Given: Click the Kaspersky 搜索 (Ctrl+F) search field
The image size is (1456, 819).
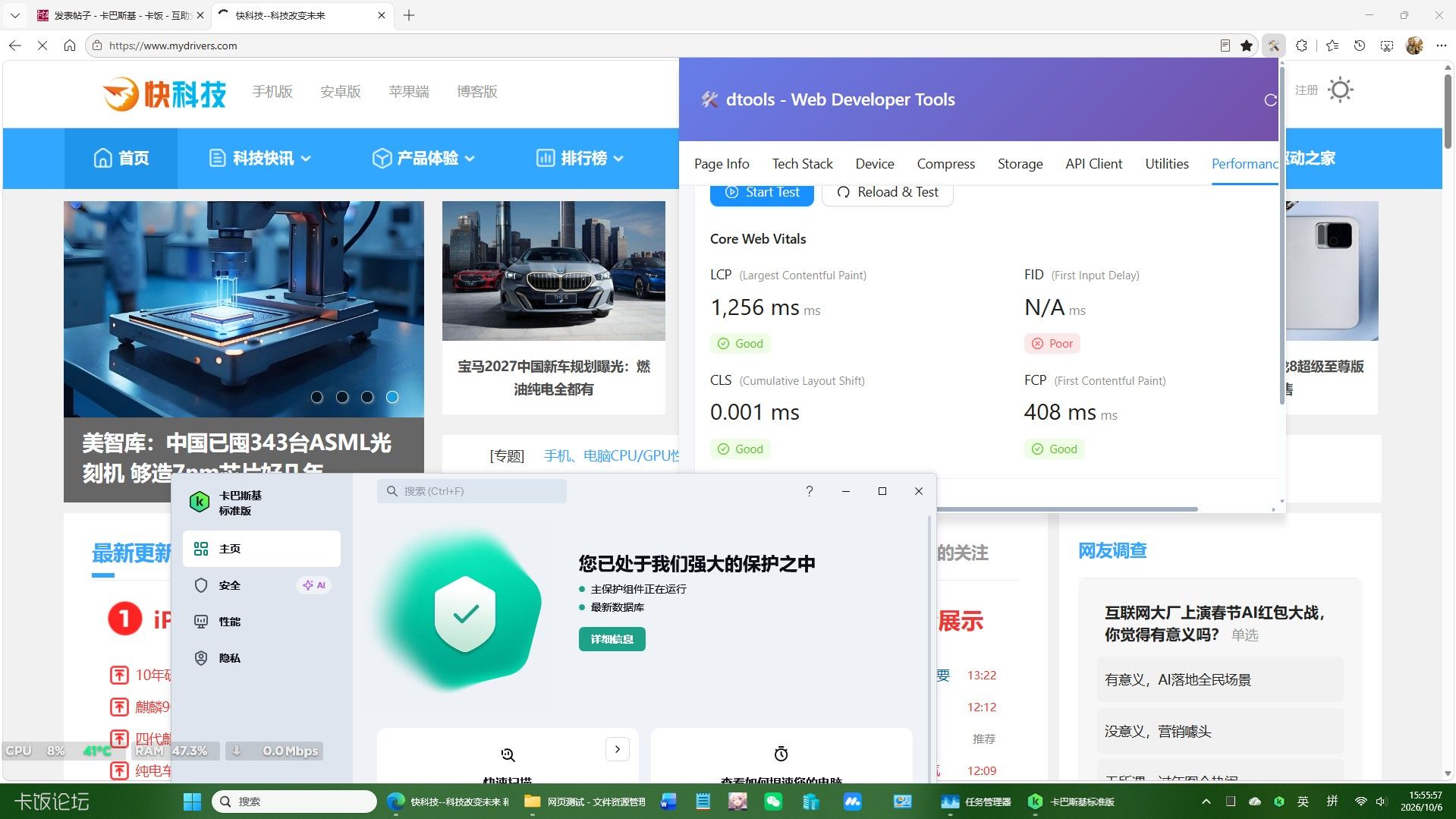Looking at the screenshot, I should (x=471, y=491).
